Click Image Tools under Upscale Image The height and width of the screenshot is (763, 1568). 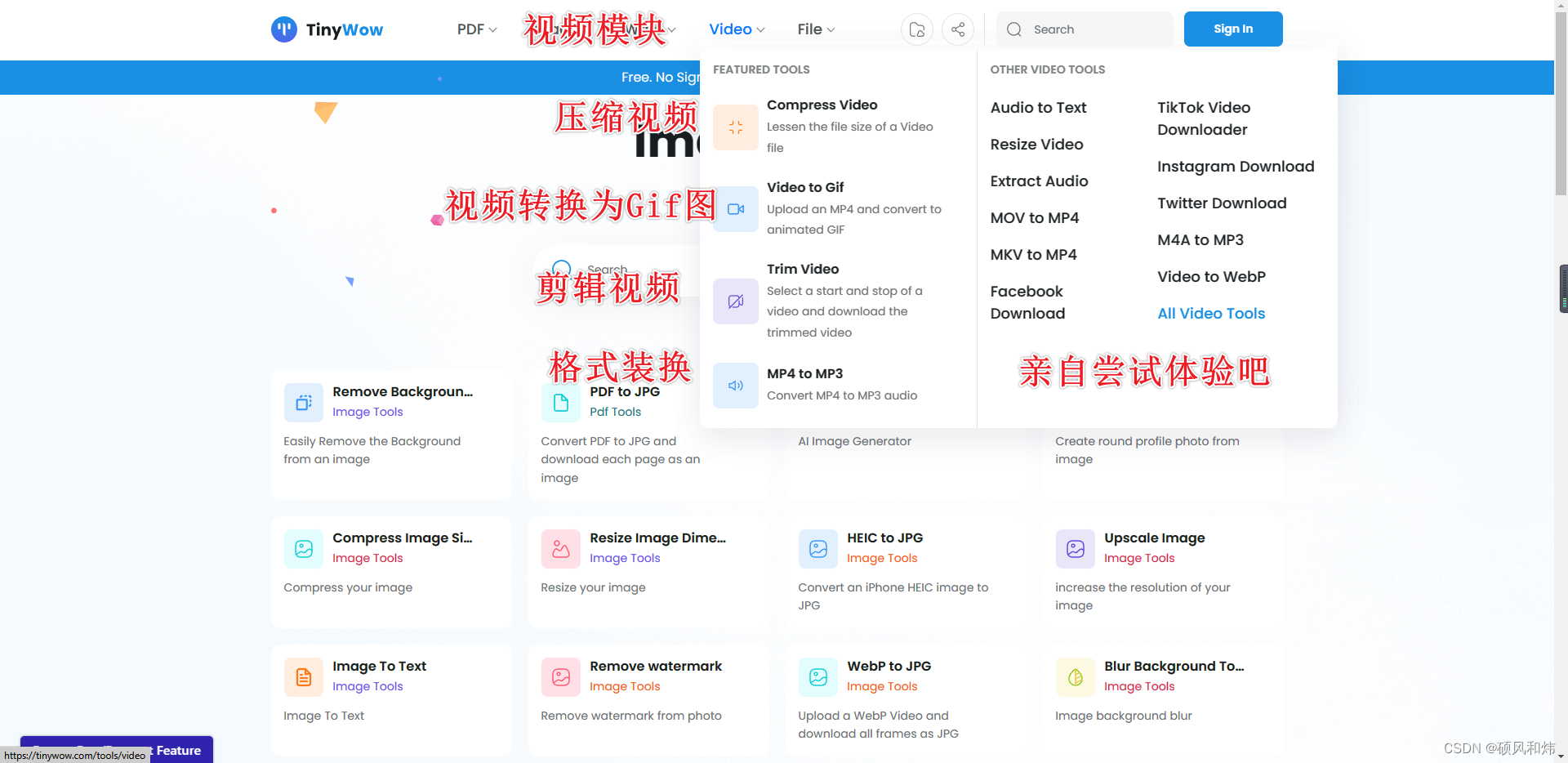click(x=1139, y=559)
